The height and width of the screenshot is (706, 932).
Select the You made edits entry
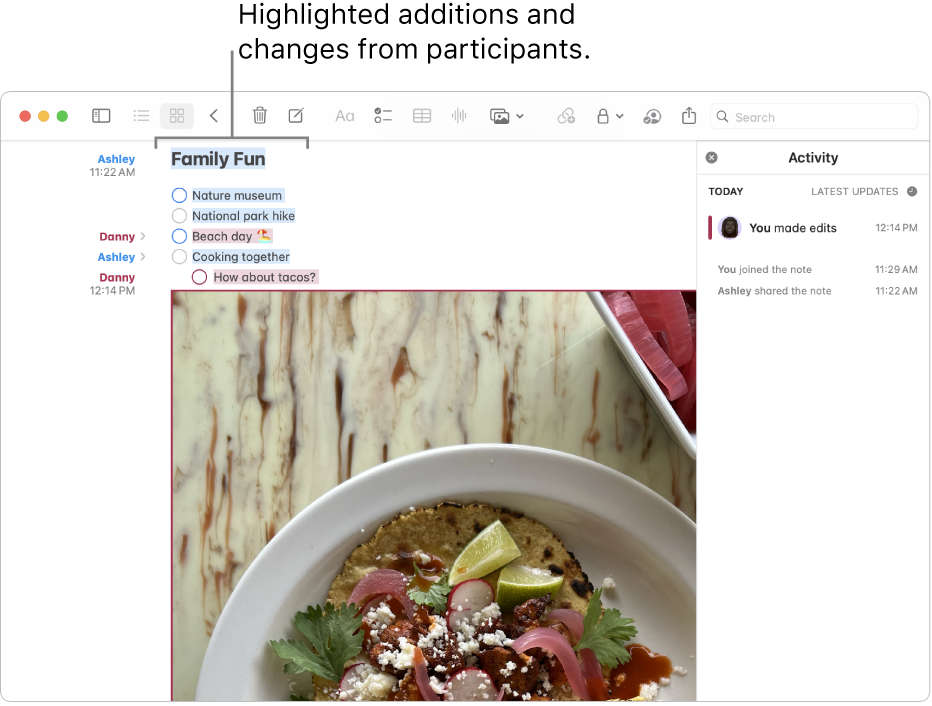pos(813,228)
